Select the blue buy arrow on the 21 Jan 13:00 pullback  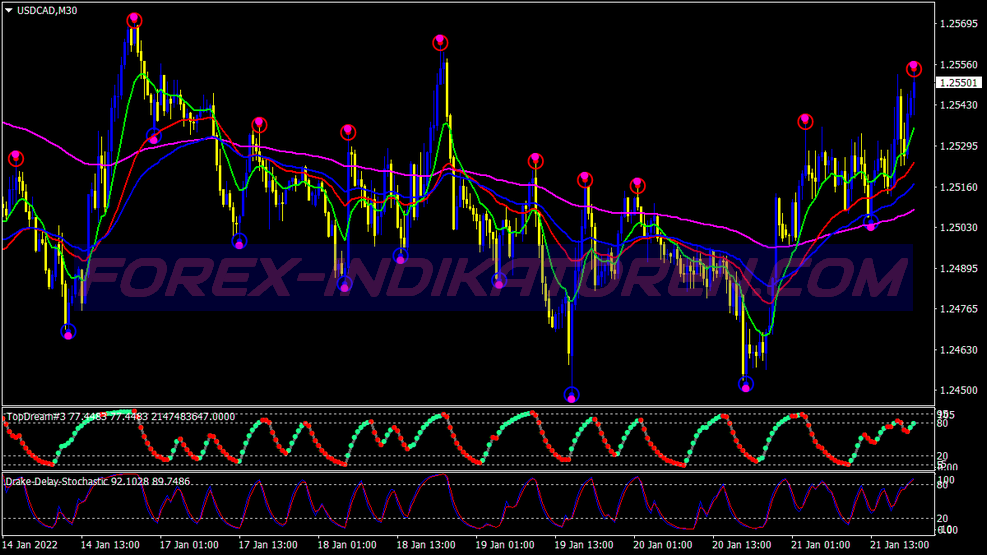[x=871, y=222]
